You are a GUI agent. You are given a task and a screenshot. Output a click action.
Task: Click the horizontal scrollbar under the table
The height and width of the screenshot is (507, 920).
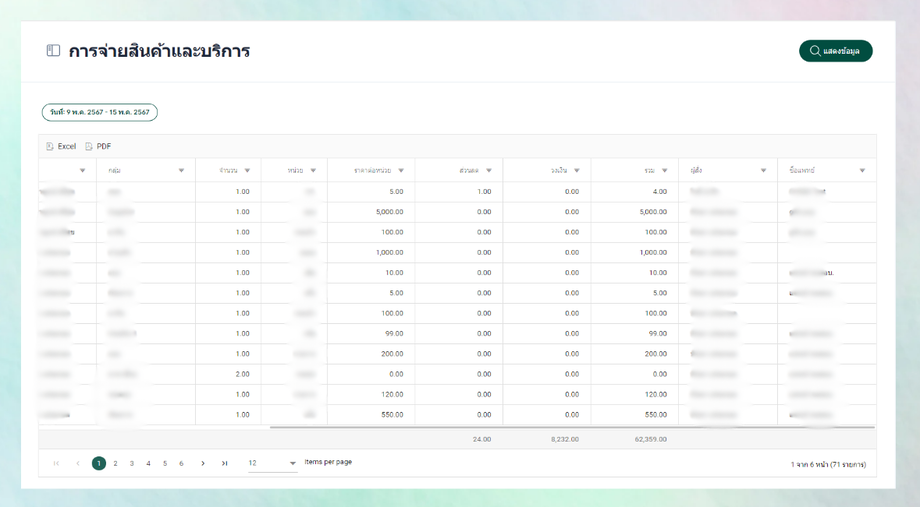(572, 427)
